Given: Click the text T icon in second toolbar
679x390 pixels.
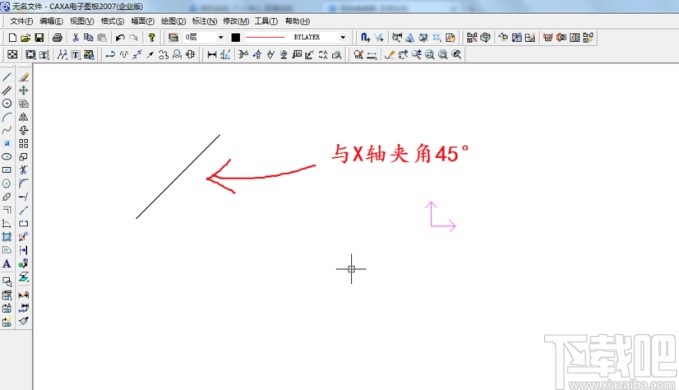Looking at the screenshot, I should tap(75, 55).
